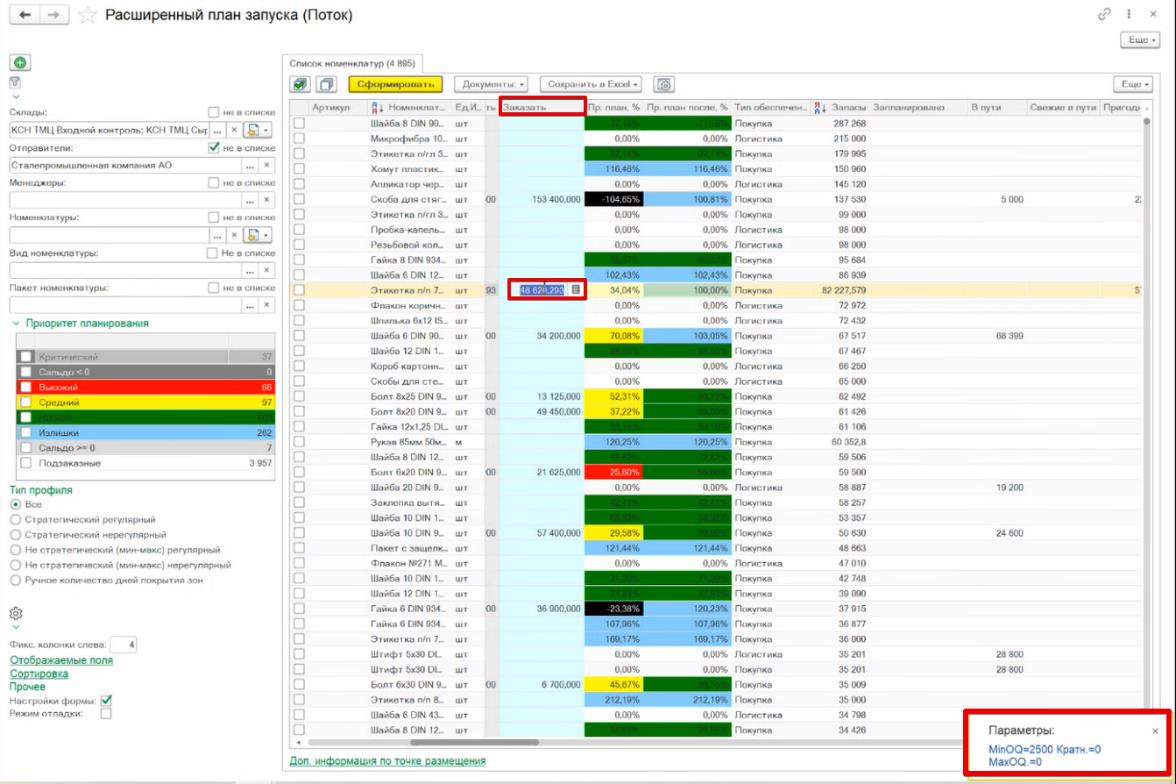Expand the Сохранить в Excel dropdown
The image size is (1176, 784).
click(x=592, y=84)
